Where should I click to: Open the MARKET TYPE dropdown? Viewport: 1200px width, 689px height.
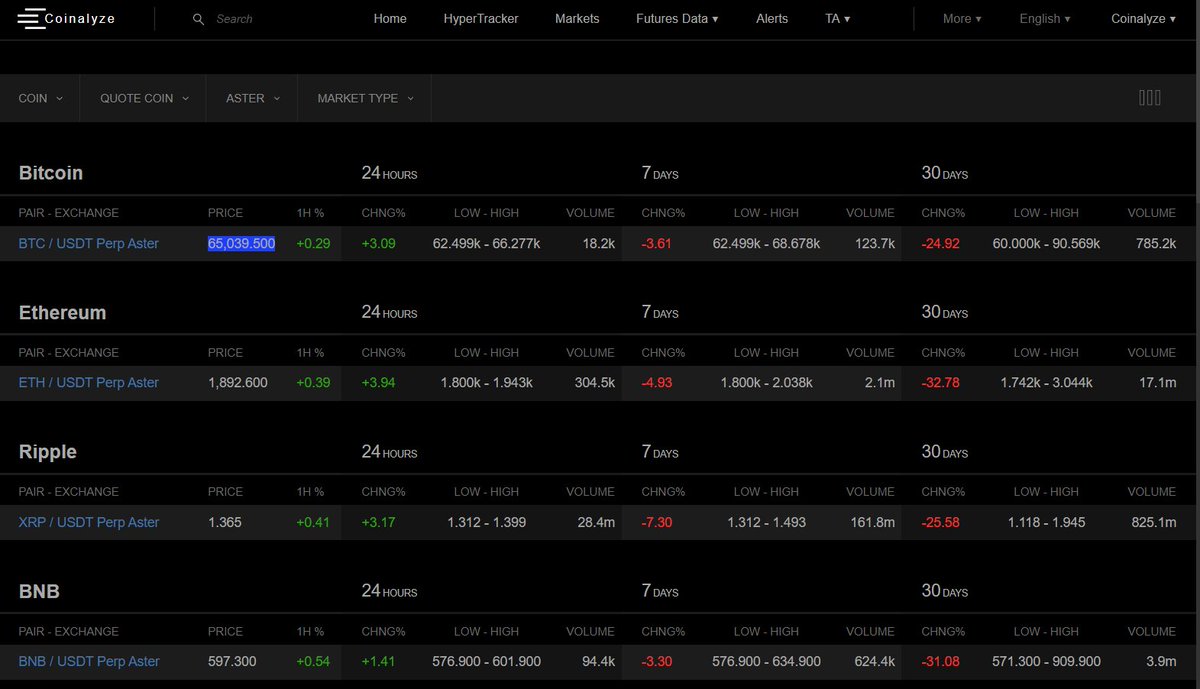(364, 98)
